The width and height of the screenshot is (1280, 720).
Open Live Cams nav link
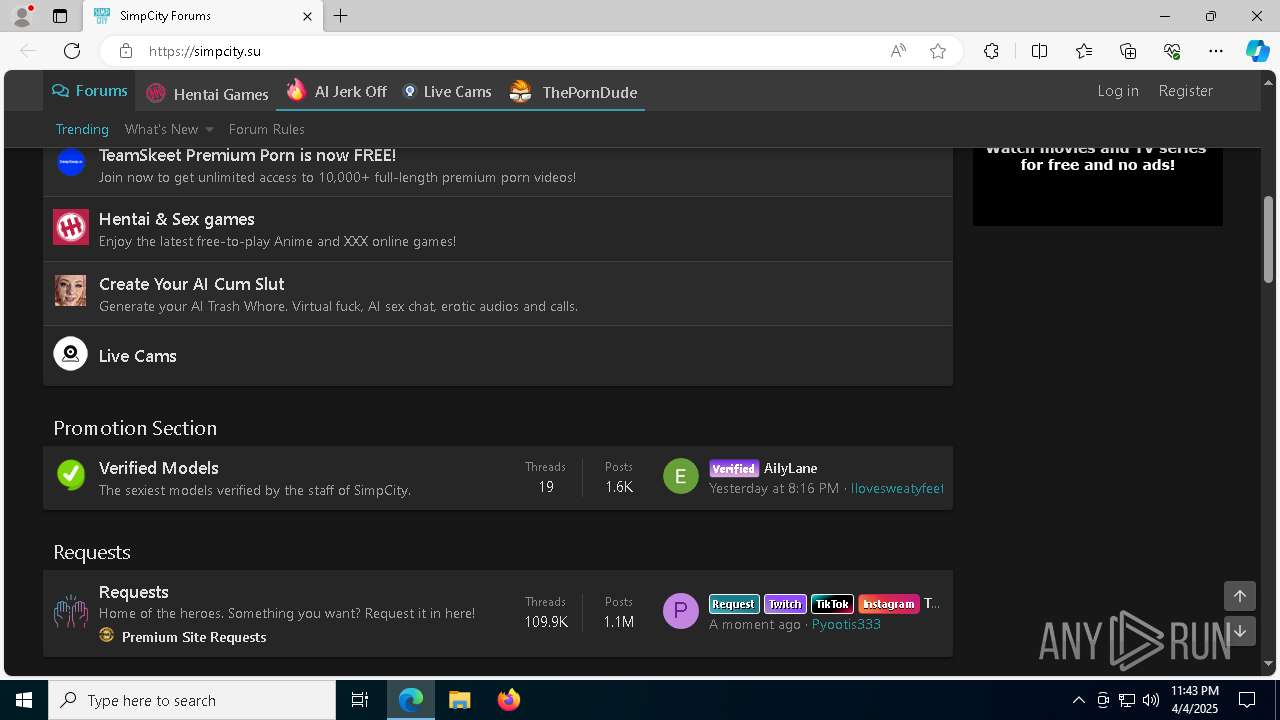tap(447, 91)
